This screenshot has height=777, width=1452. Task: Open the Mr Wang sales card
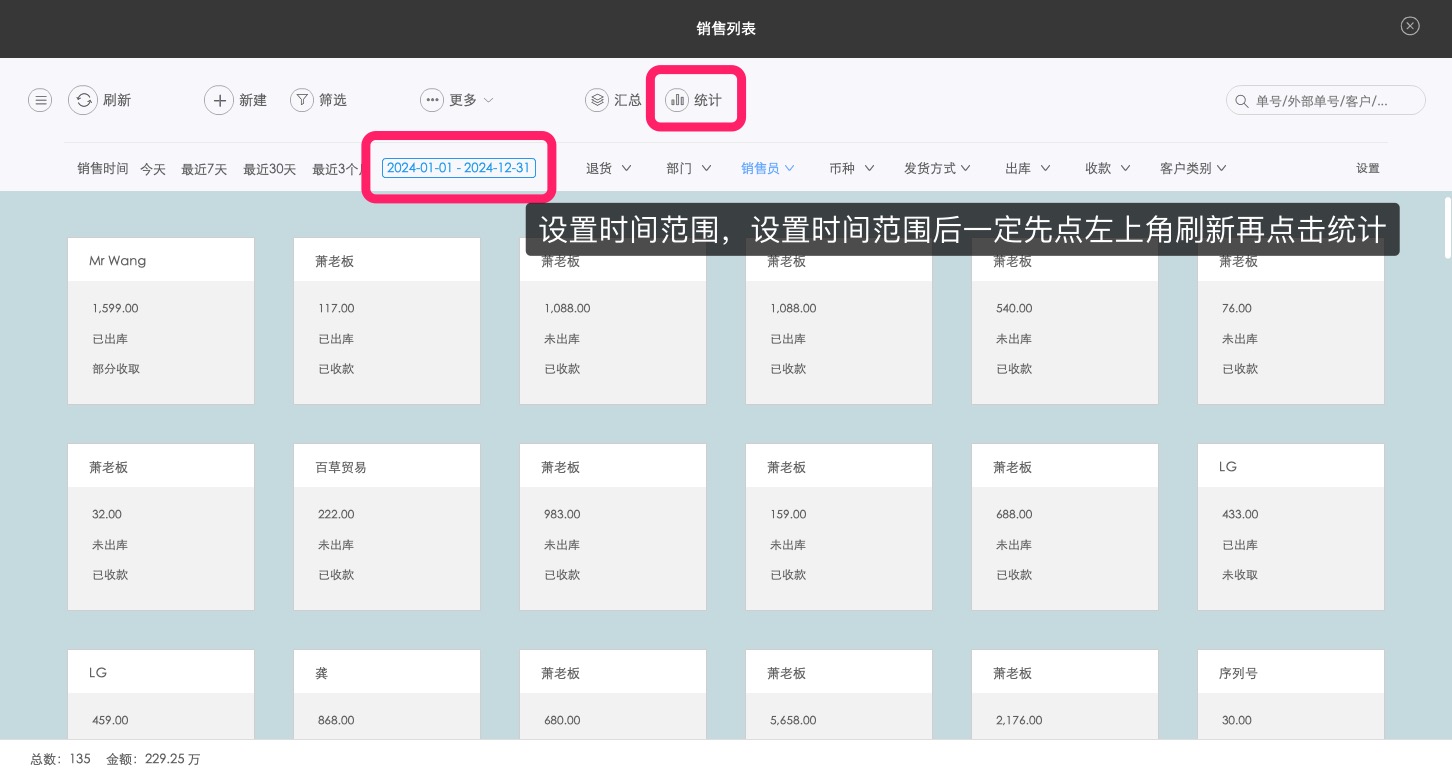pos(161,321)
